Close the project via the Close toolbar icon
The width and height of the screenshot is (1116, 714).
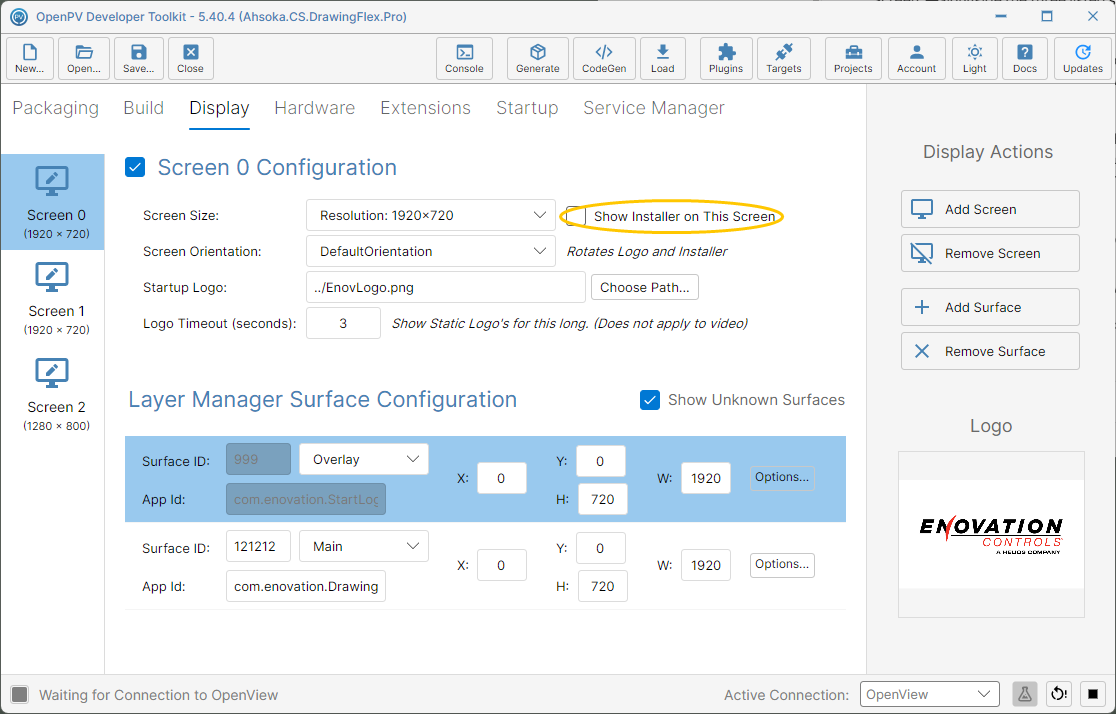click(191, 58)
